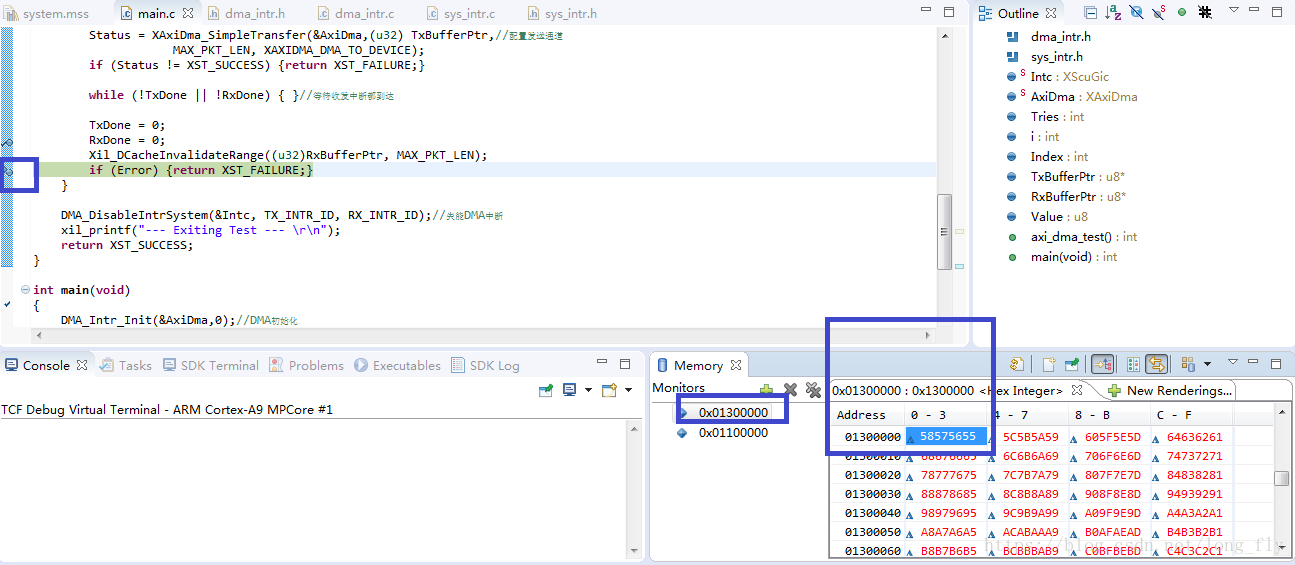Screen dimensions: 1295x565
Task: Select Tries : int in Outline
Action: pyautogui.click(x=1057, y=117)
